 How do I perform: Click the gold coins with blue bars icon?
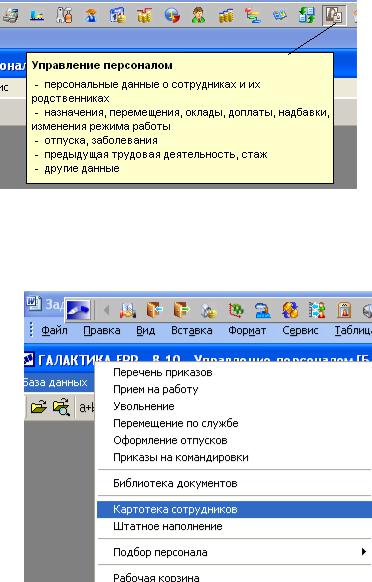(x=226, y=16)
